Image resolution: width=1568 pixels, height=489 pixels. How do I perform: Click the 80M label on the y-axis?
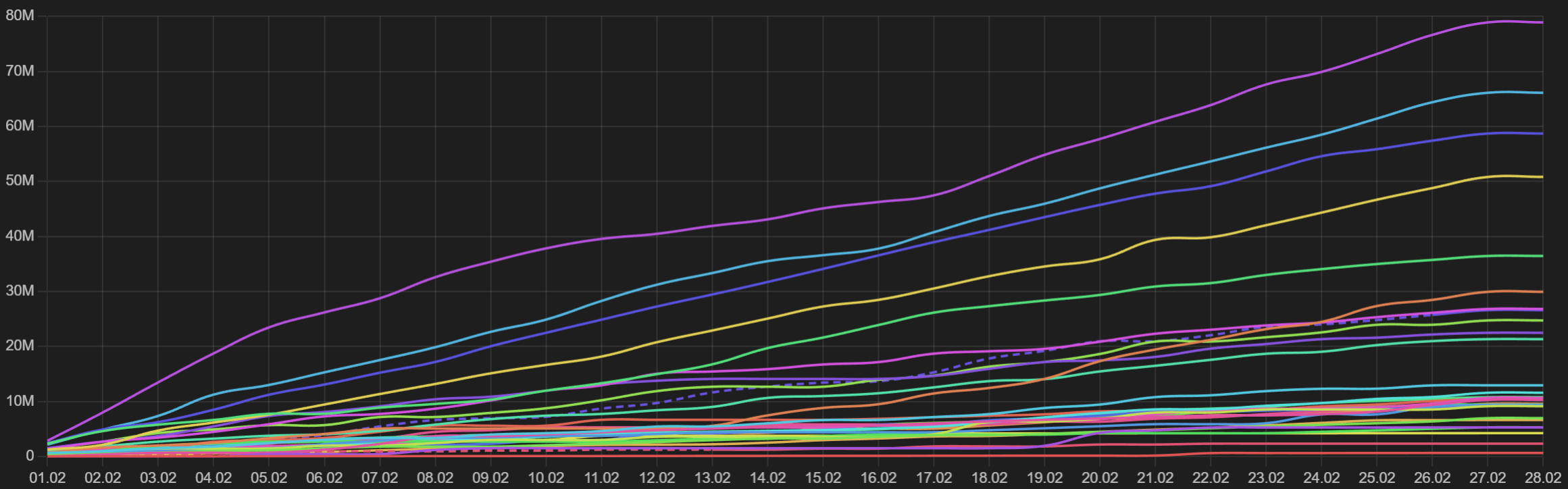pyautogui.click(x=20, y=16)
